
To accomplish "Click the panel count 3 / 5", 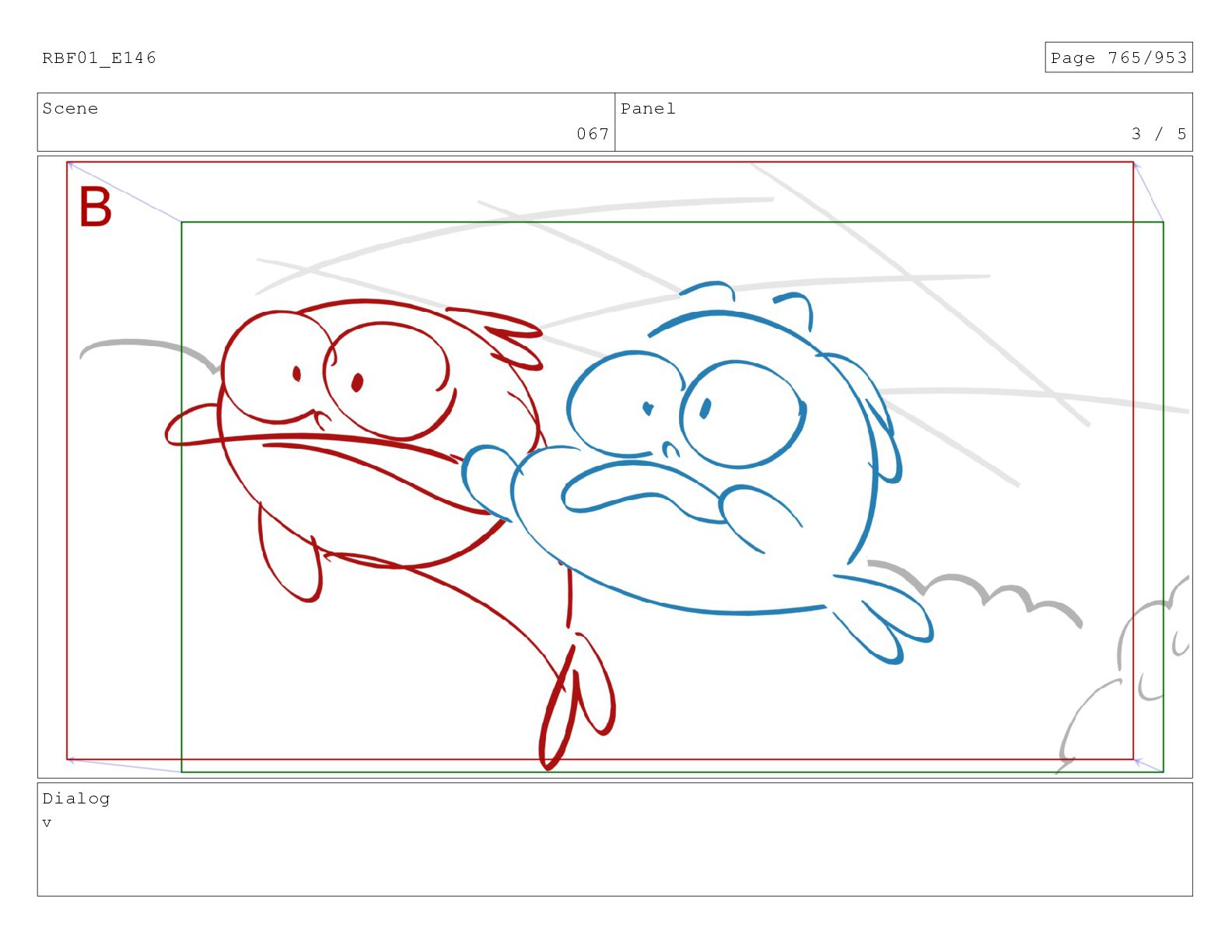I will pos(1159,134).
